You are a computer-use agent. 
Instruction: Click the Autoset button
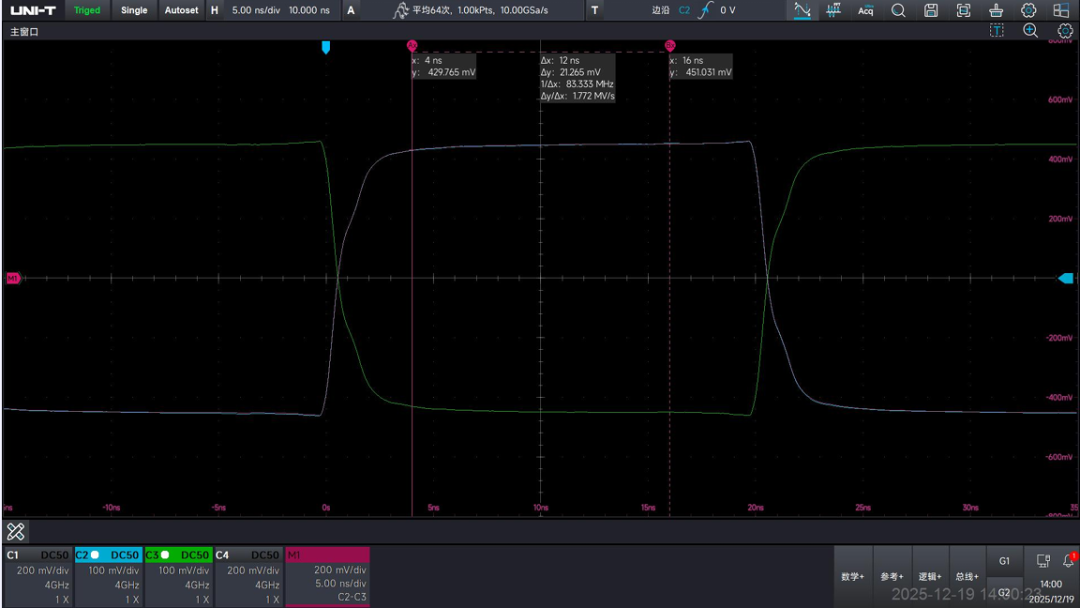point(181,10)
